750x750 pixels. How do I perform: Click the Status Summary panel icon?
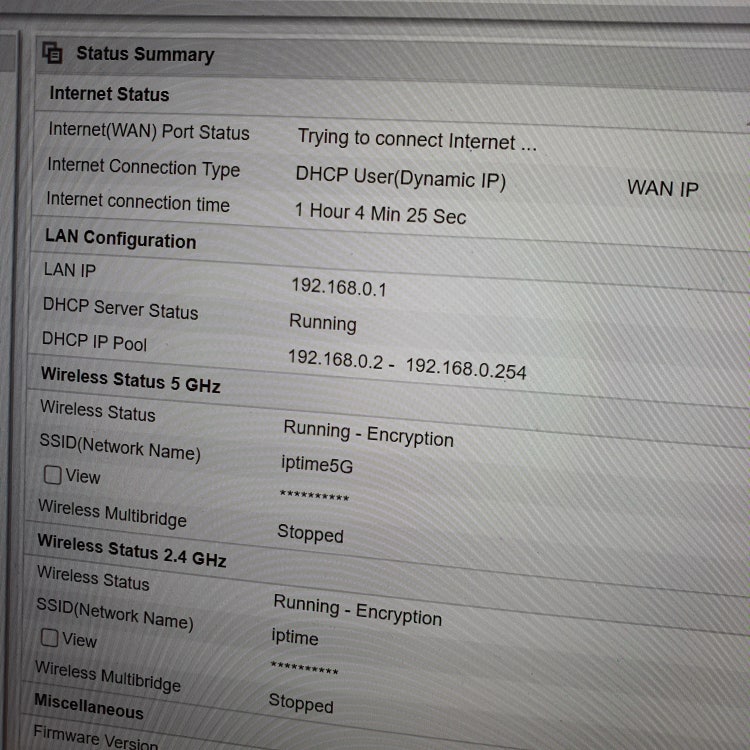coord(53,53)
